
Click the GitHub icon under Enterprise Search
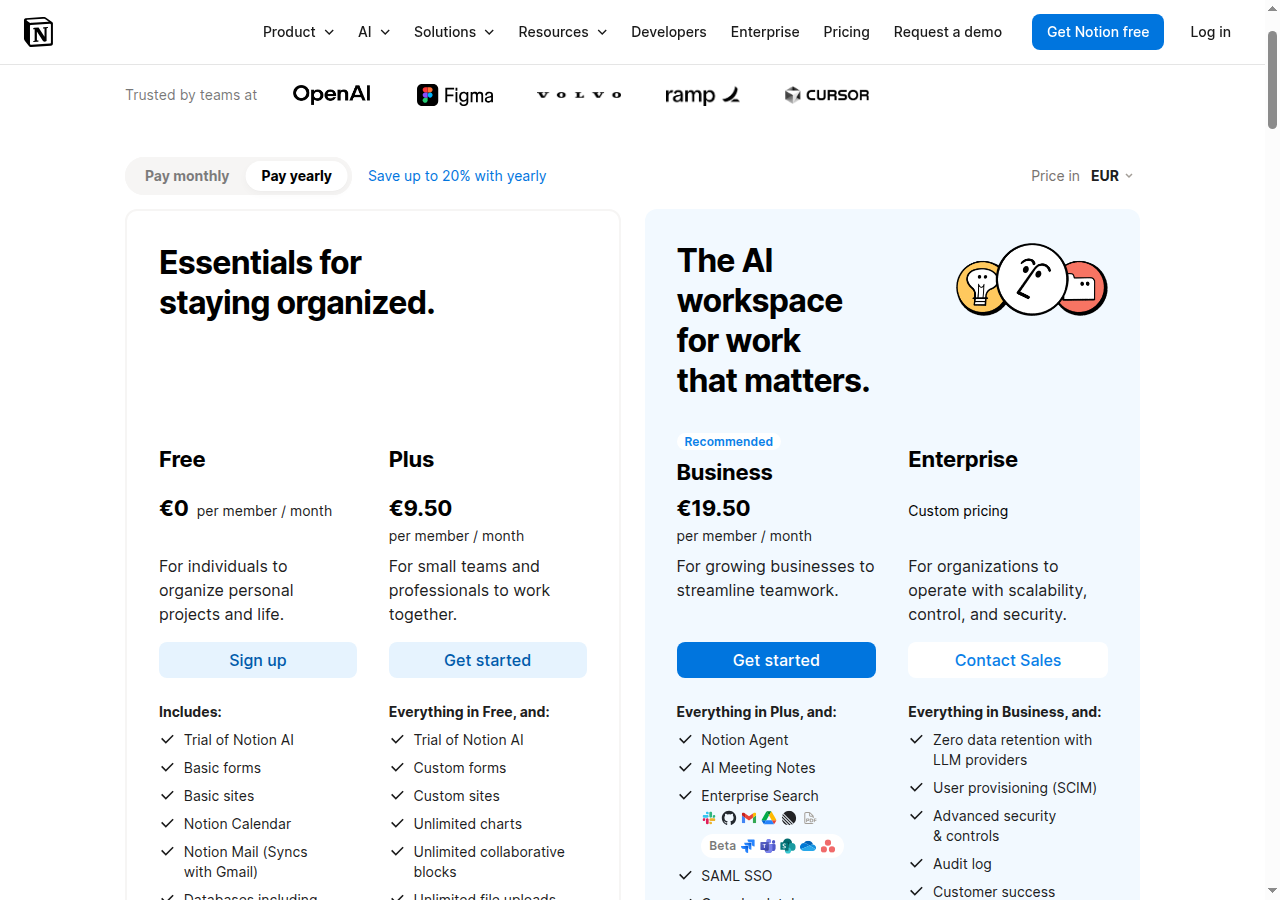pos(729,818)
